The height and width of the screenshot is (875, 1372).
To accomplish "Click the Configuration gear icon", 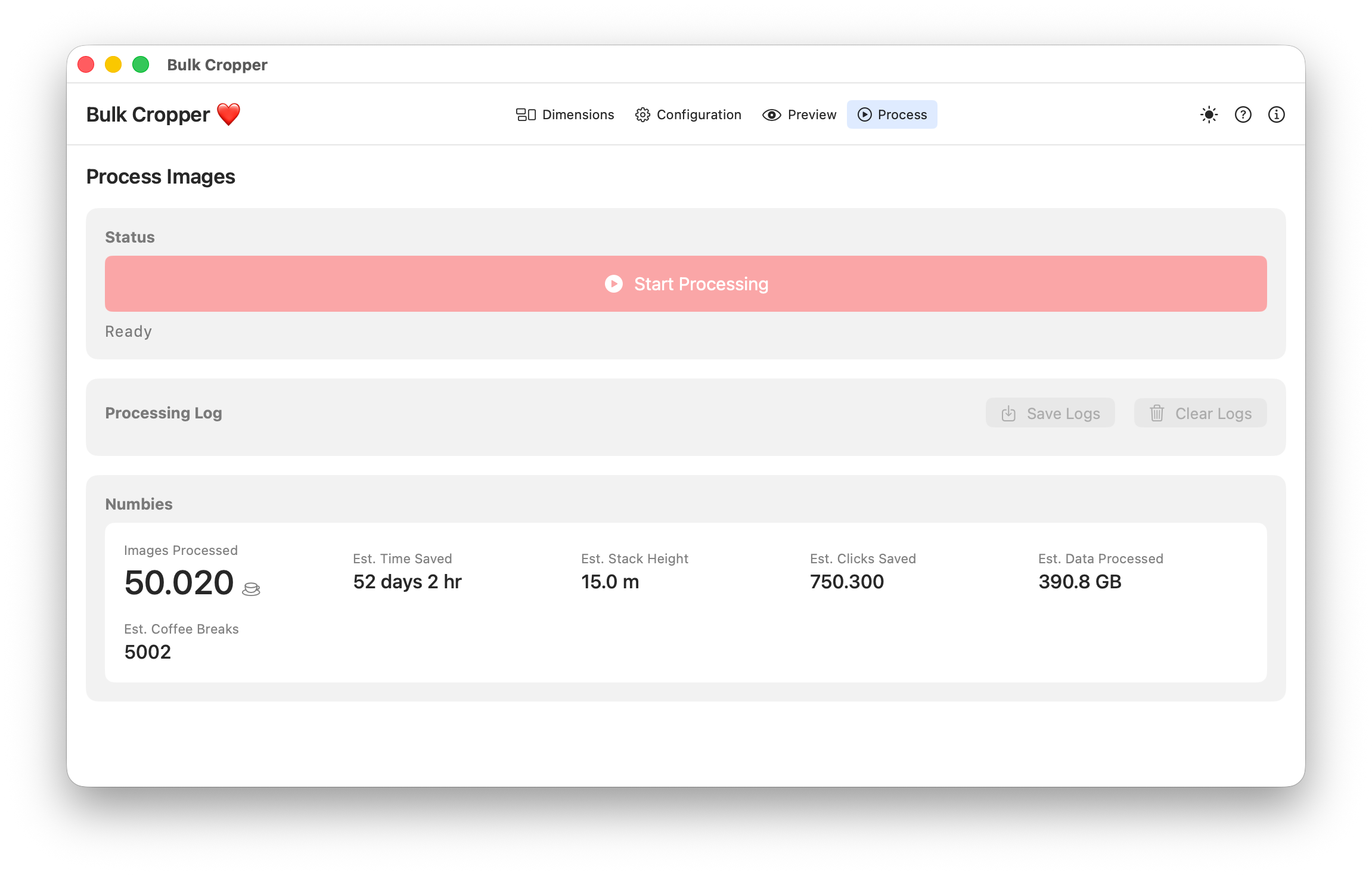I will (642, 114).
